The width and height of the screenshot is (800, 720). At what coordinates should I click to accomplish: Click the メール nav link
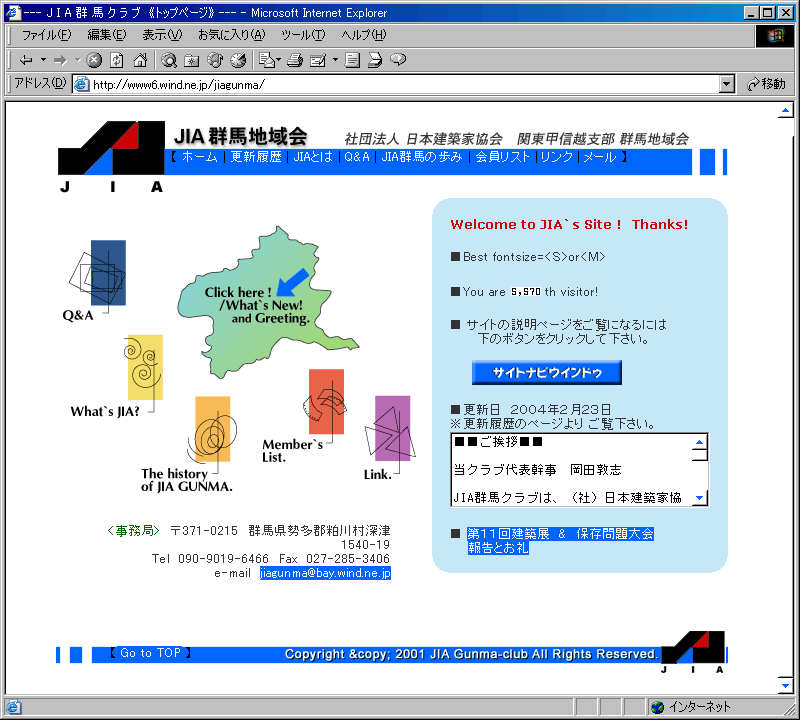599,157
